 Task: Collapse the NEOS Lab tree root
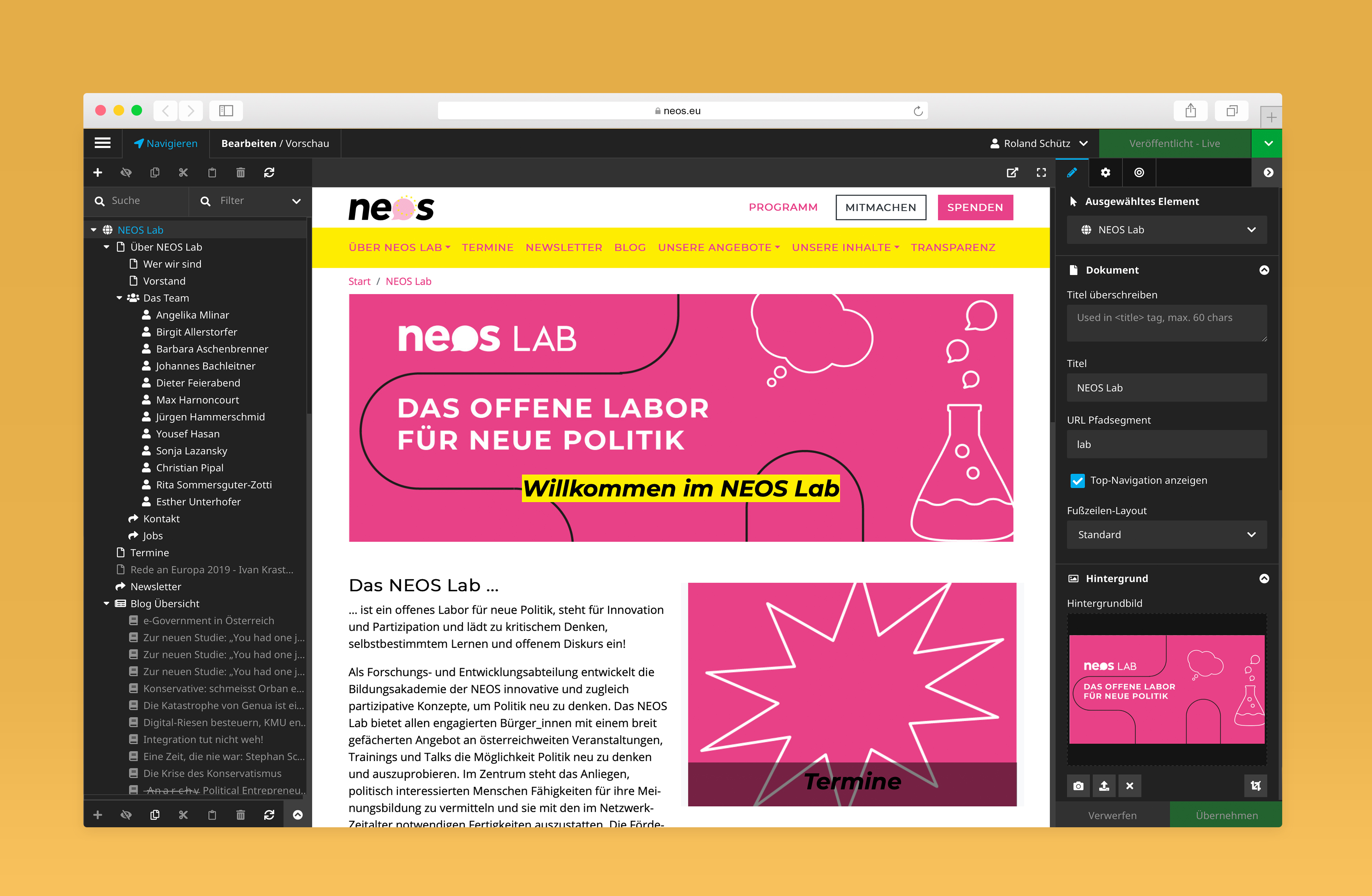coord(93,230)
